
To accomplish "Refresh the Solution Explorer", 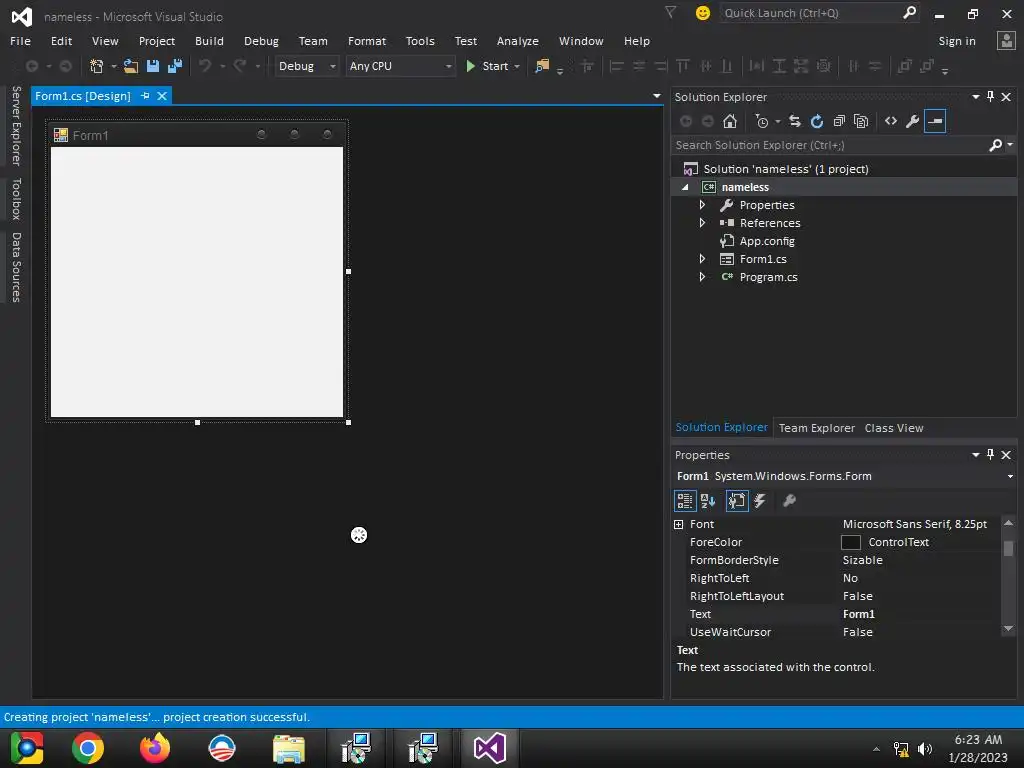I will tap(817, 121).
